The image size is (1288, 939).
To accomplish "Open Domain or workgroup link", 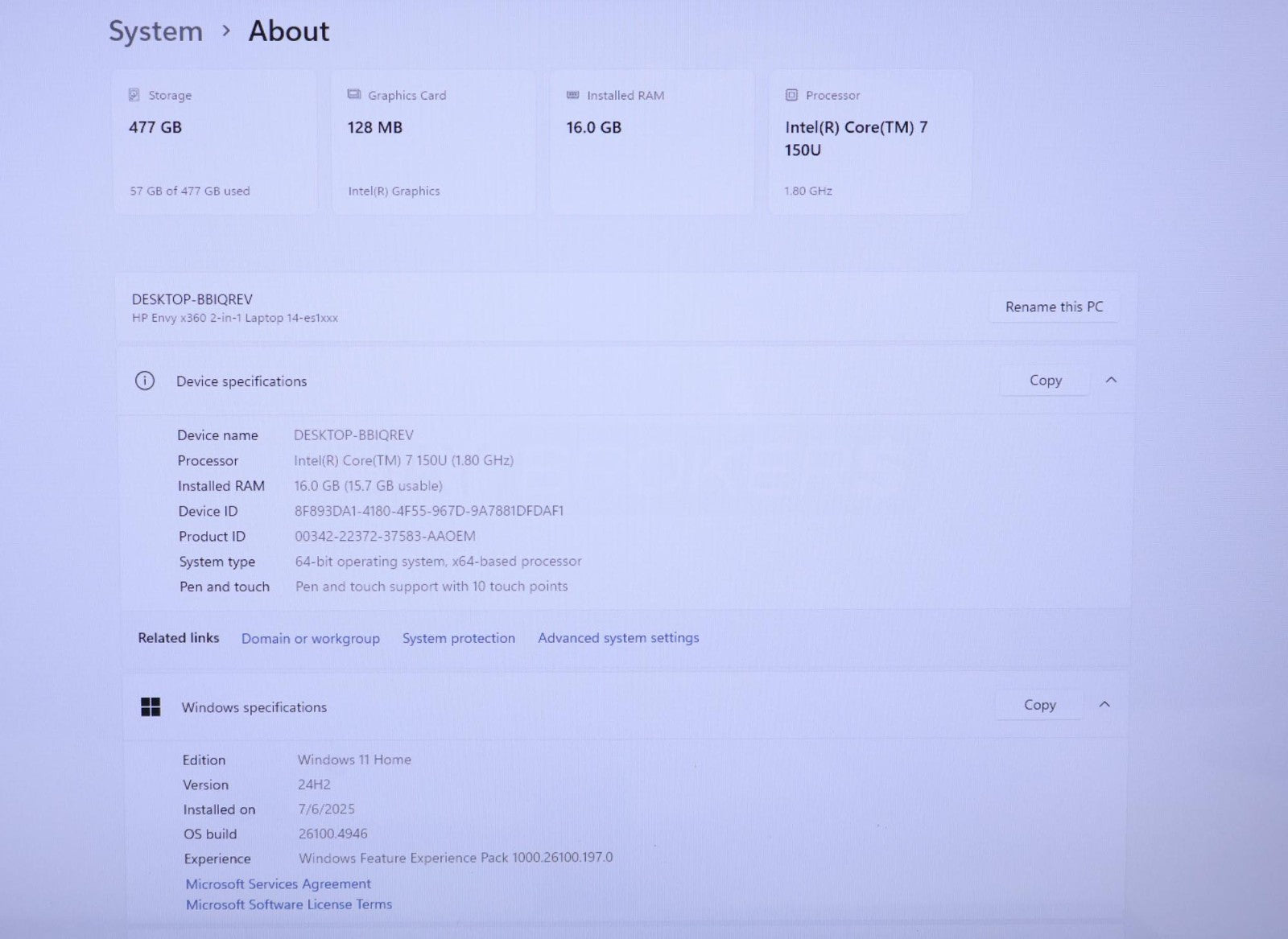I will click(310, 638).
